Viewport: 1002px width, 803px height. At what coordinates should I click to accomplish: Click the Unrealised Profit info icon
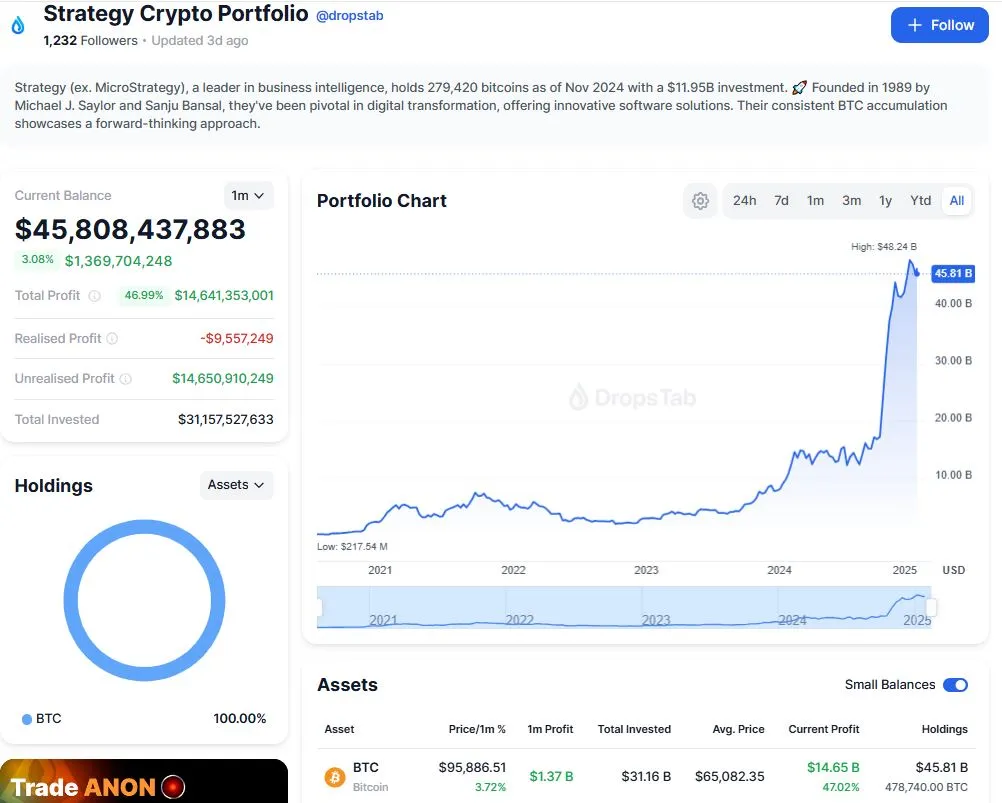[126, 379]
